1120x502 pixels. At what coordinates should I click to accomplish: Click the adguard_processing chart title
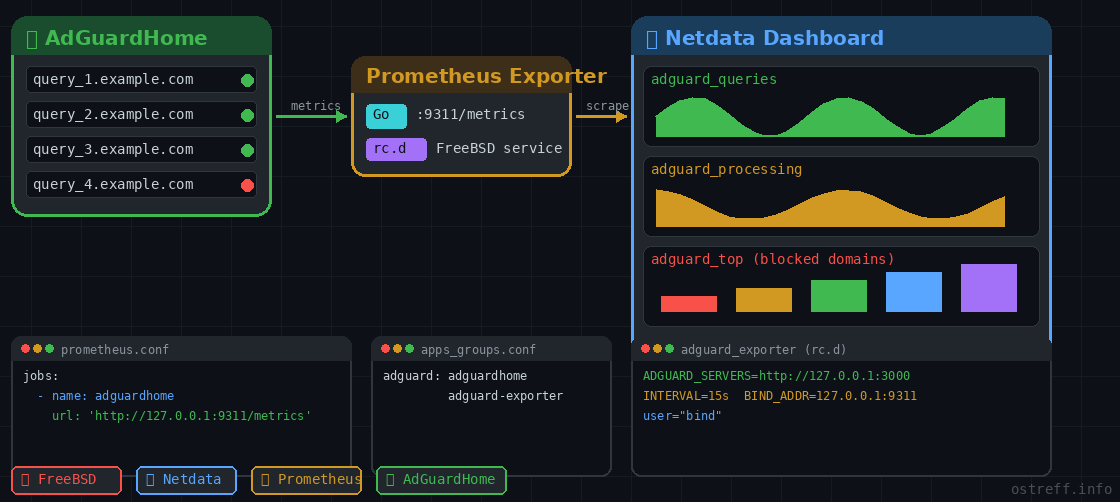[726, 169]
